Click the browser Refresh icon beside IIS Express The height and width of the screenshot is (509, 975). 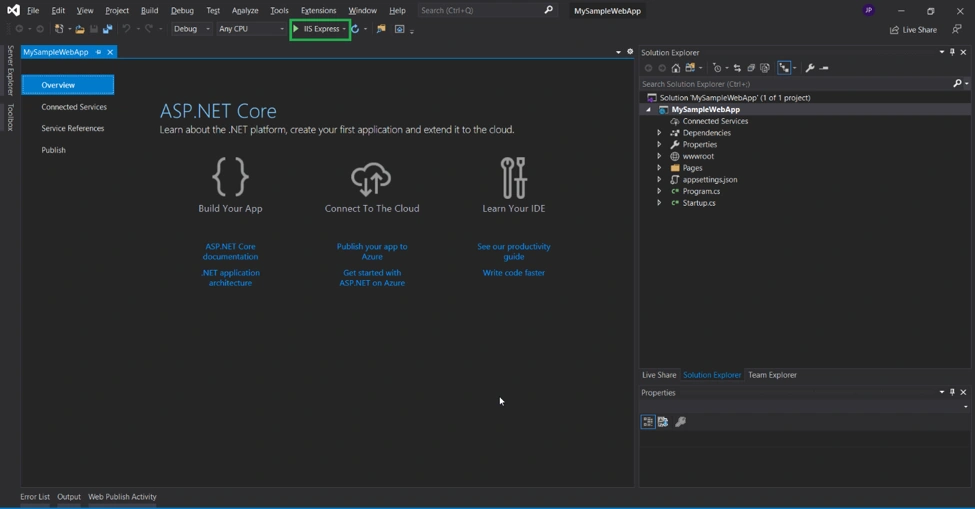355,29
